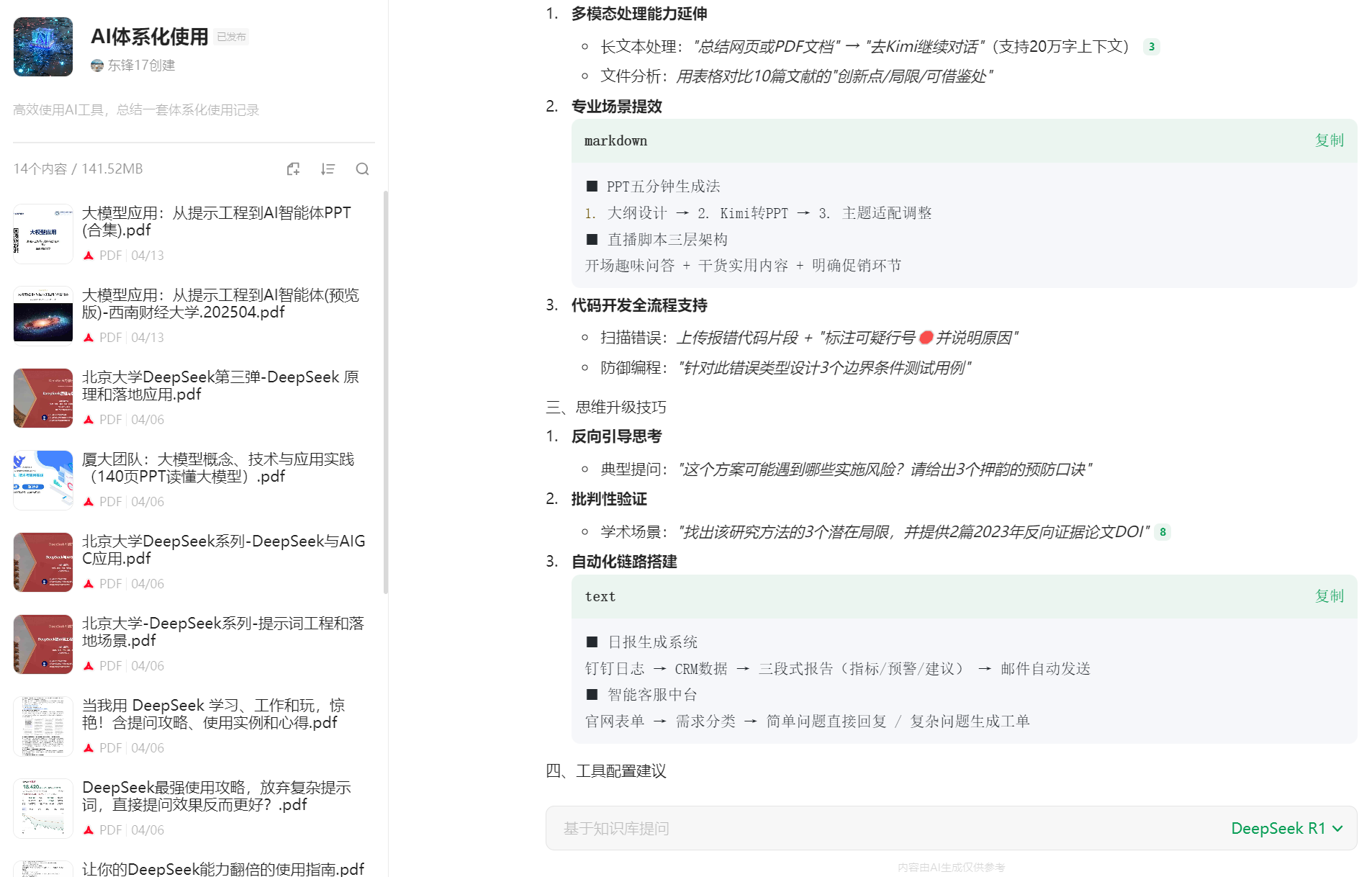The width and height of the screenshot is (1372, 877).
Task: Click PDF icon under 提示词工程和落地场景 file
Action: [x=89, y=666]
